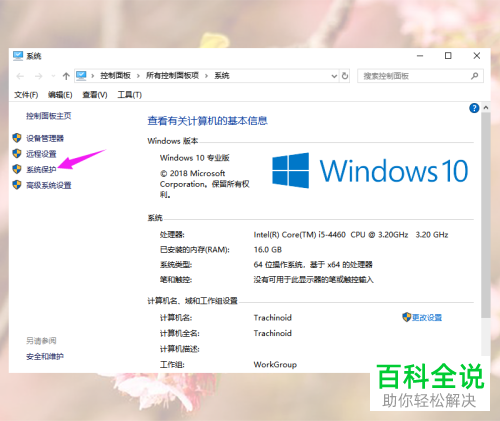
Task: Click the Windows 10 logo
Action: [370, 170]
